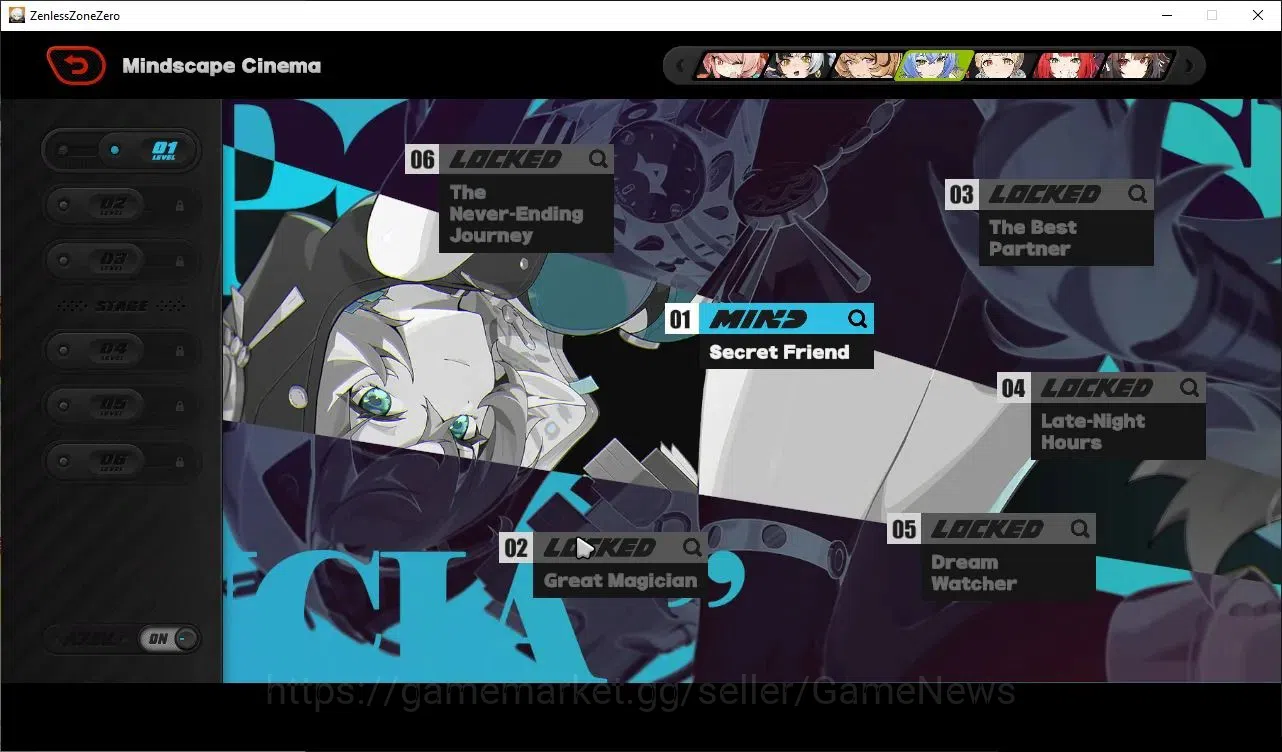Image resolution: width=1282 pixels, height=752 pixels.
Task: Open the Late-Night Hours mindscape label
Action: pyautogui.click(x=1093, y=432)
